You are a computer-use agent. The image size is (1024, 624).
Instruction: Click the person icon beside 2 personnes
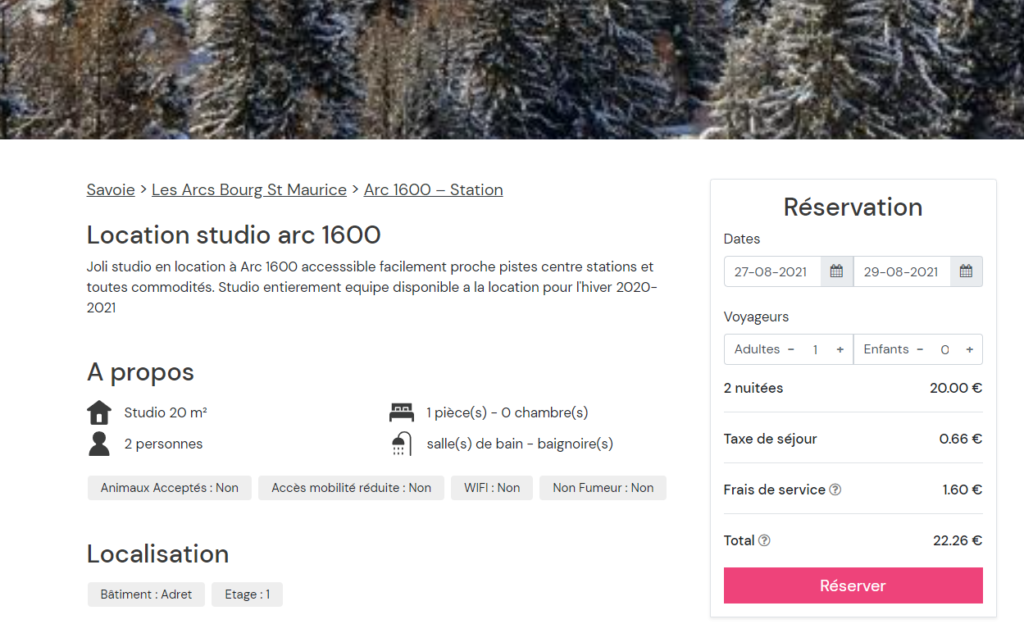tap(99, 444)
